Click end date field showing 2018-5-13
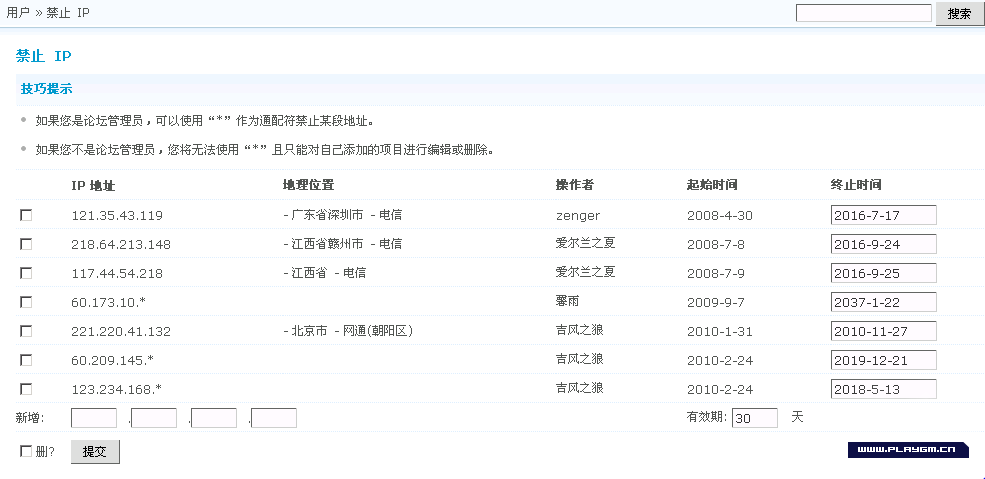 [x=883, y=389]
